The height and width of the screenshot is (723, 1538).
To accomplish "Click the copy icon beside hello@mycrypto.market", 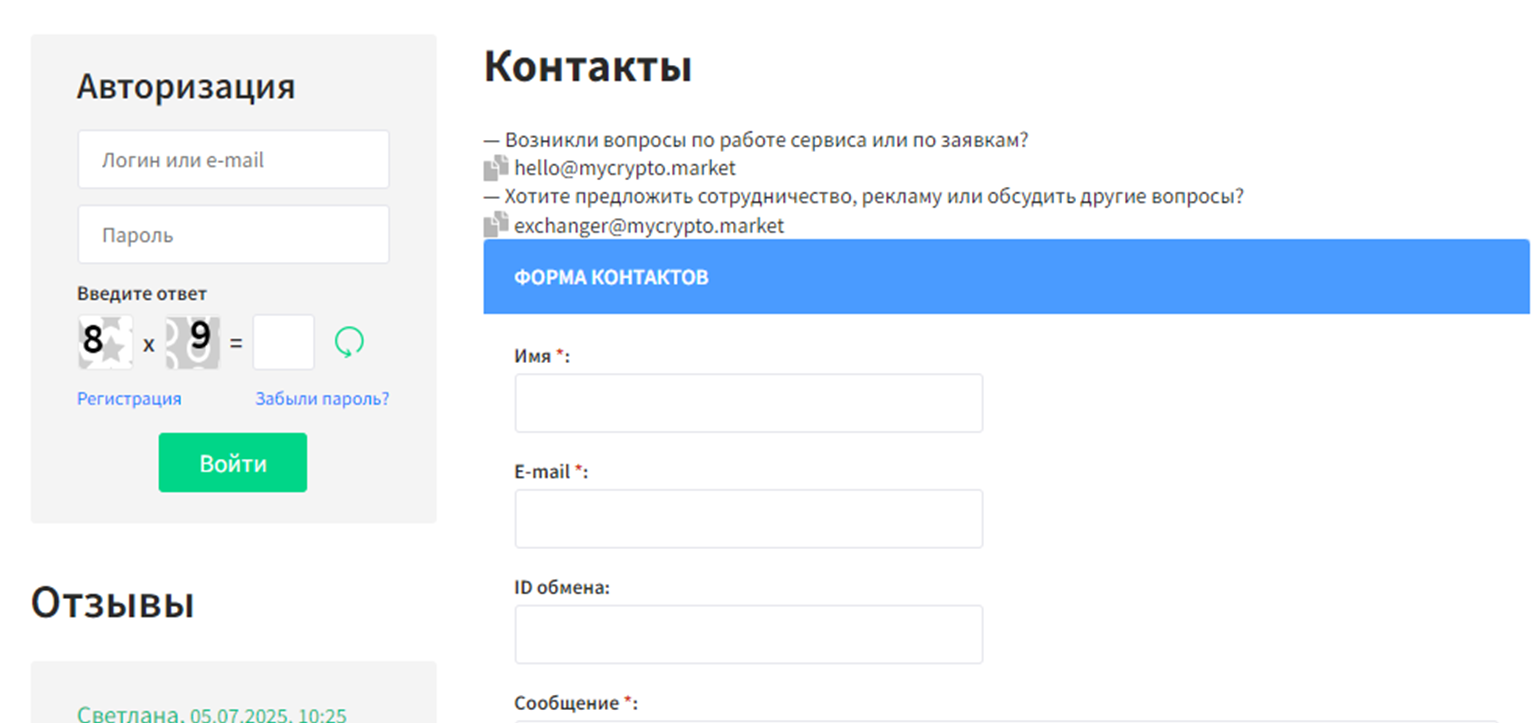I will 496,168.
